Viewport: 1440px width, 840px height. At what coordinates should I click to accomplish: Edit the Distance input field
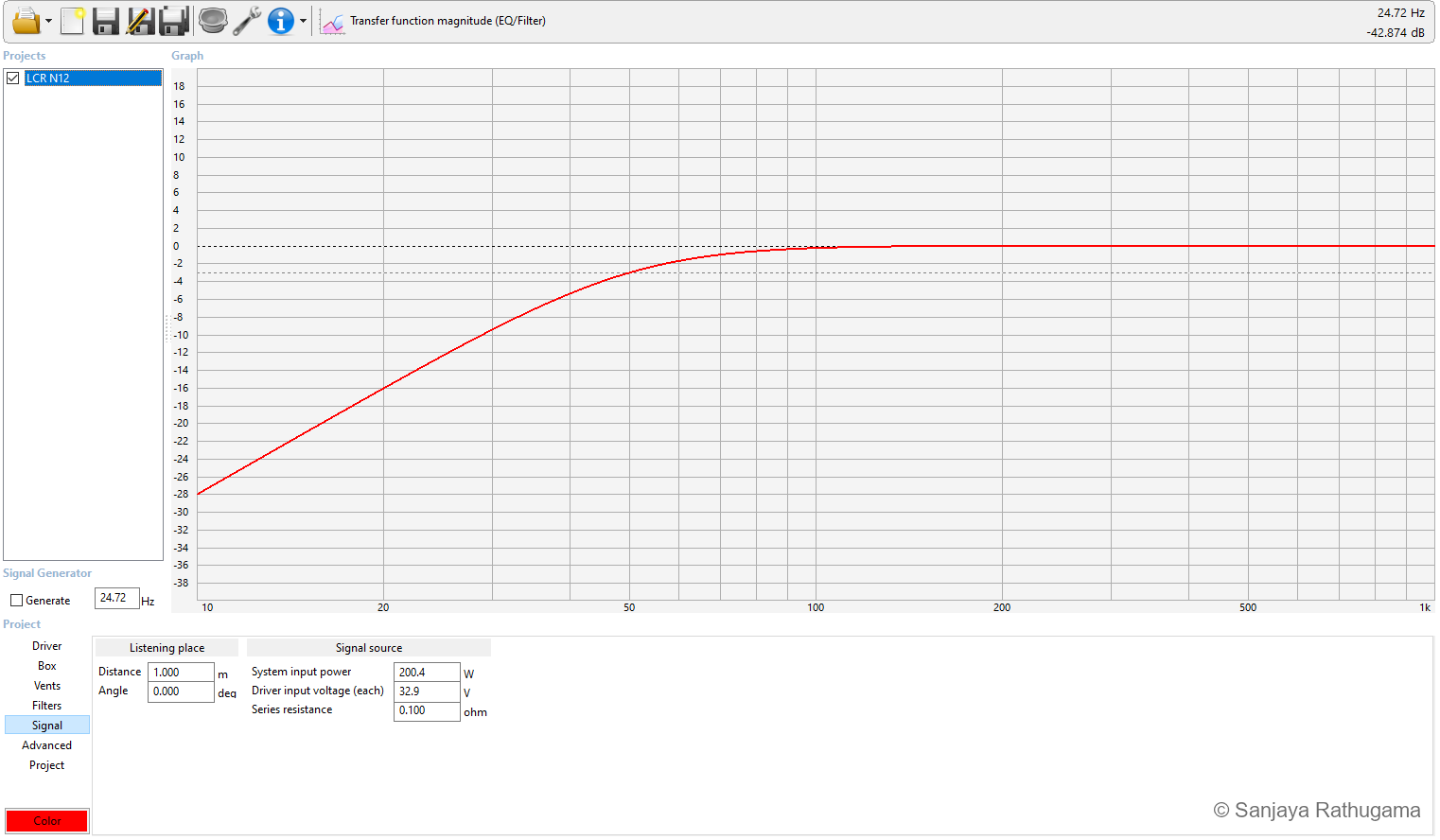[x=181, y=672]
